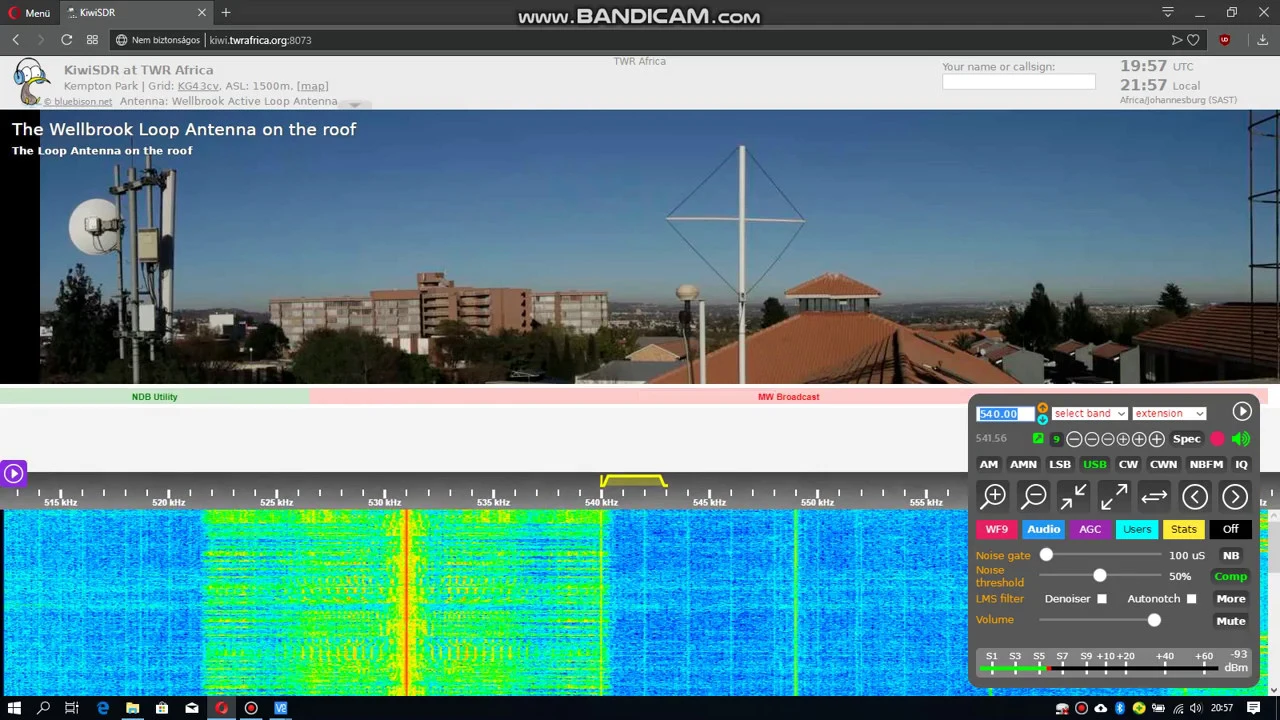1280x720 pixels.
Task: Adjust the Volume slider
Action: point(1100,620)
